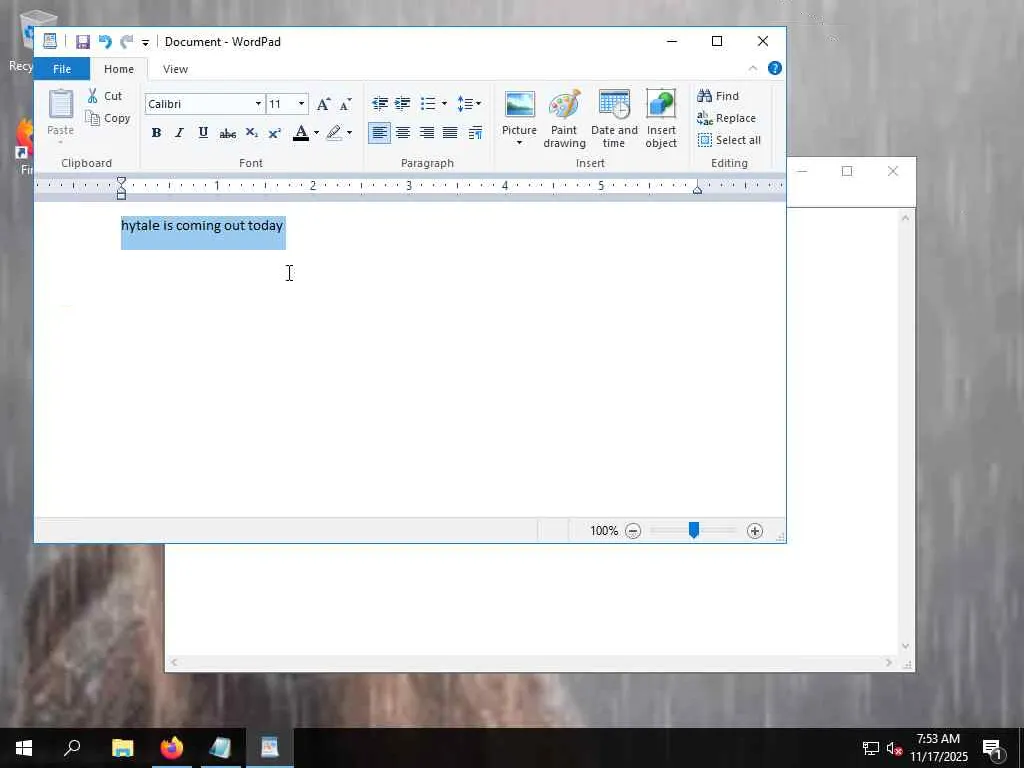Zoom out with the minus button
This screenshot has height=768, width=1024.
pyautogui.click(x=633, y=531)
